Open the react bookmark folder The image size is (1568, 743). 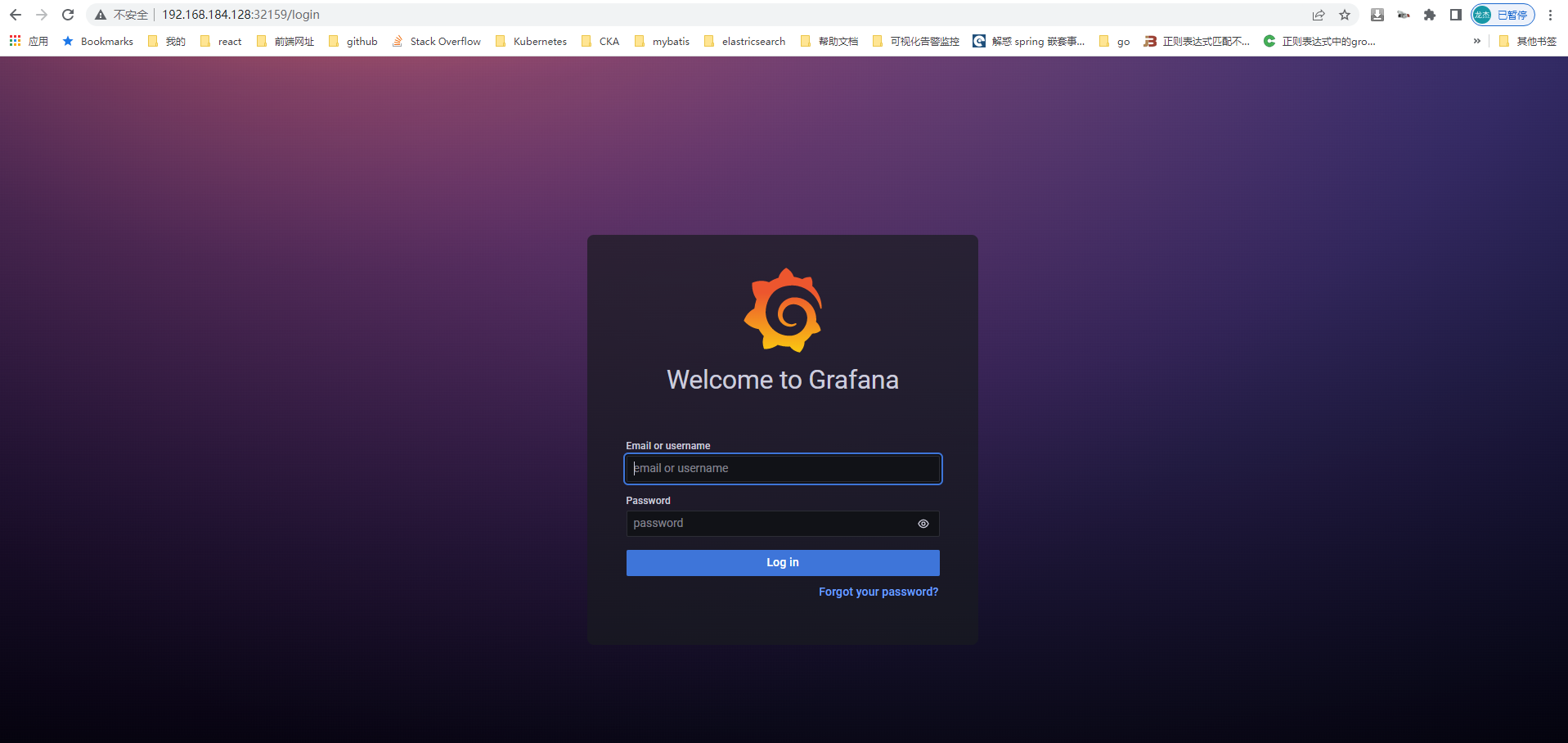coord(221,41)
